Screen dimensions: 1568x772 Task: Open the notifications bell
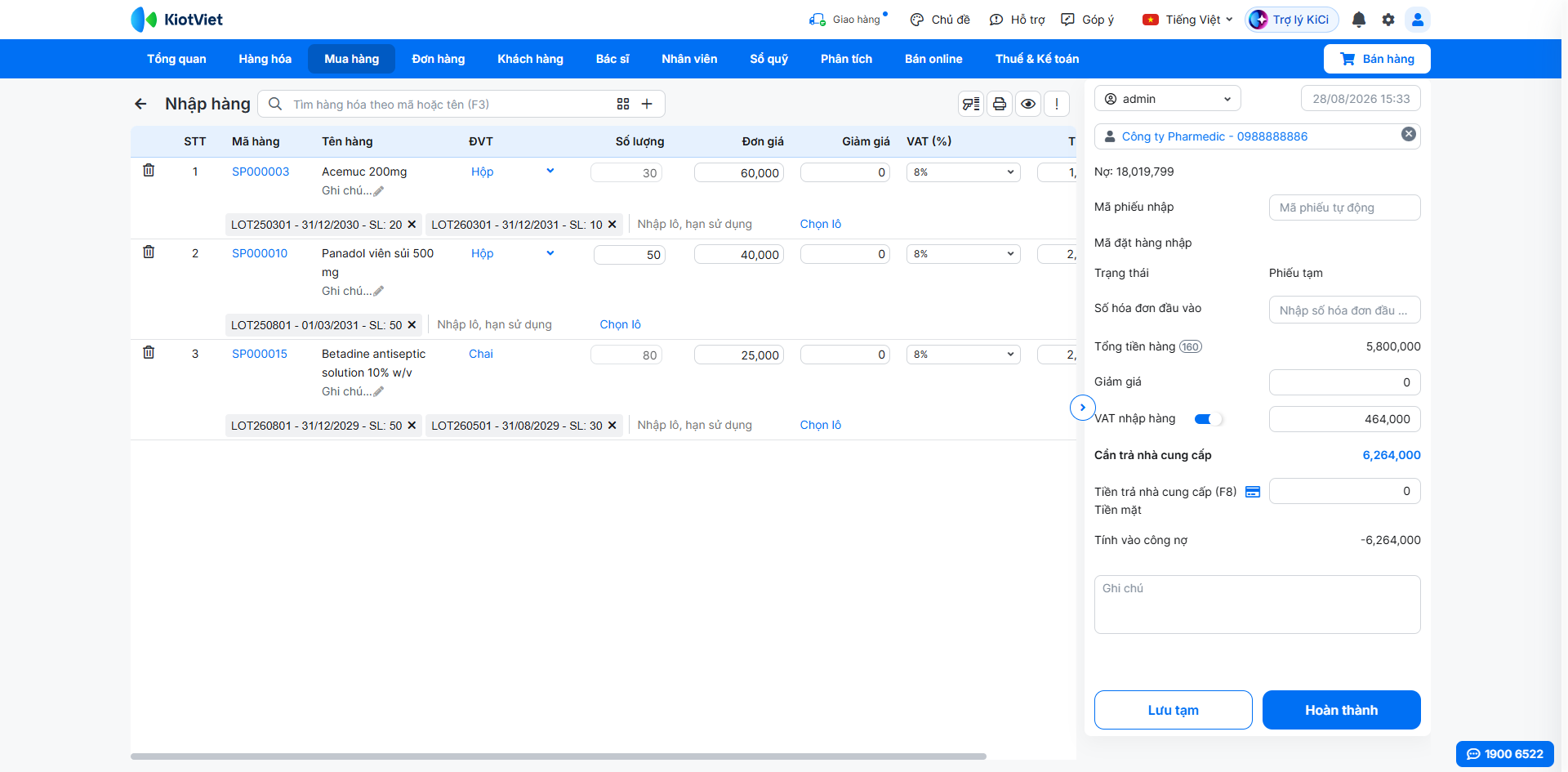click(x=1359, y=20)
